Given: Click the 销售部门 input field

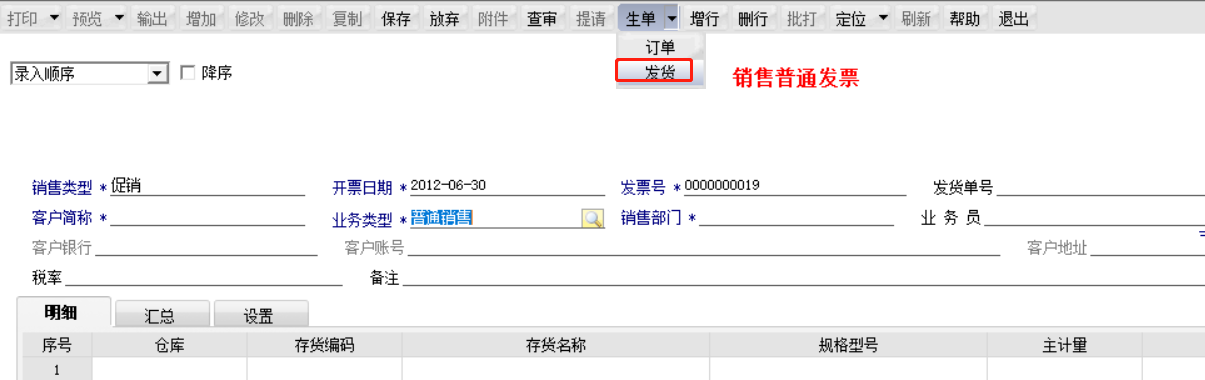Looking at the screenshot, I should tap(796, 217).
